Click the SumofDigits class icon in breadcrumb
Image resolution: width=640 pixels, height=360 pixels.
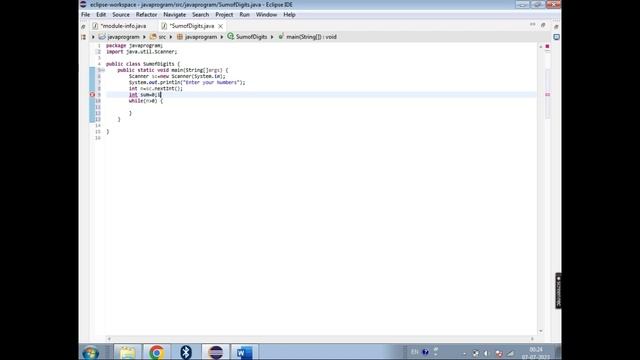click(x=231, y=36)
